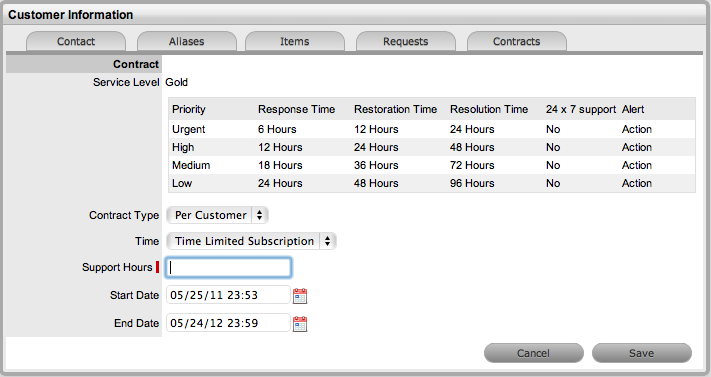
Task: Select the Priority column header
Action: click(x=189, y=109)
